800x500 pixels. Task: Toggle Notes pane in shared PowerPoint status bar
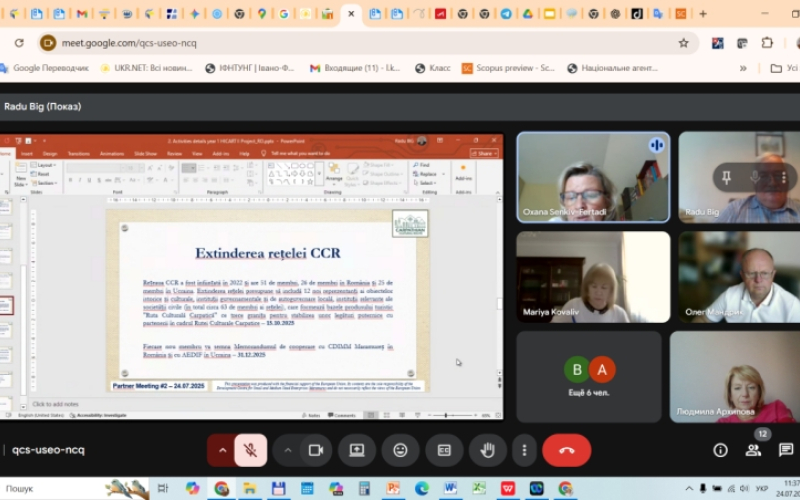(311, 415)
